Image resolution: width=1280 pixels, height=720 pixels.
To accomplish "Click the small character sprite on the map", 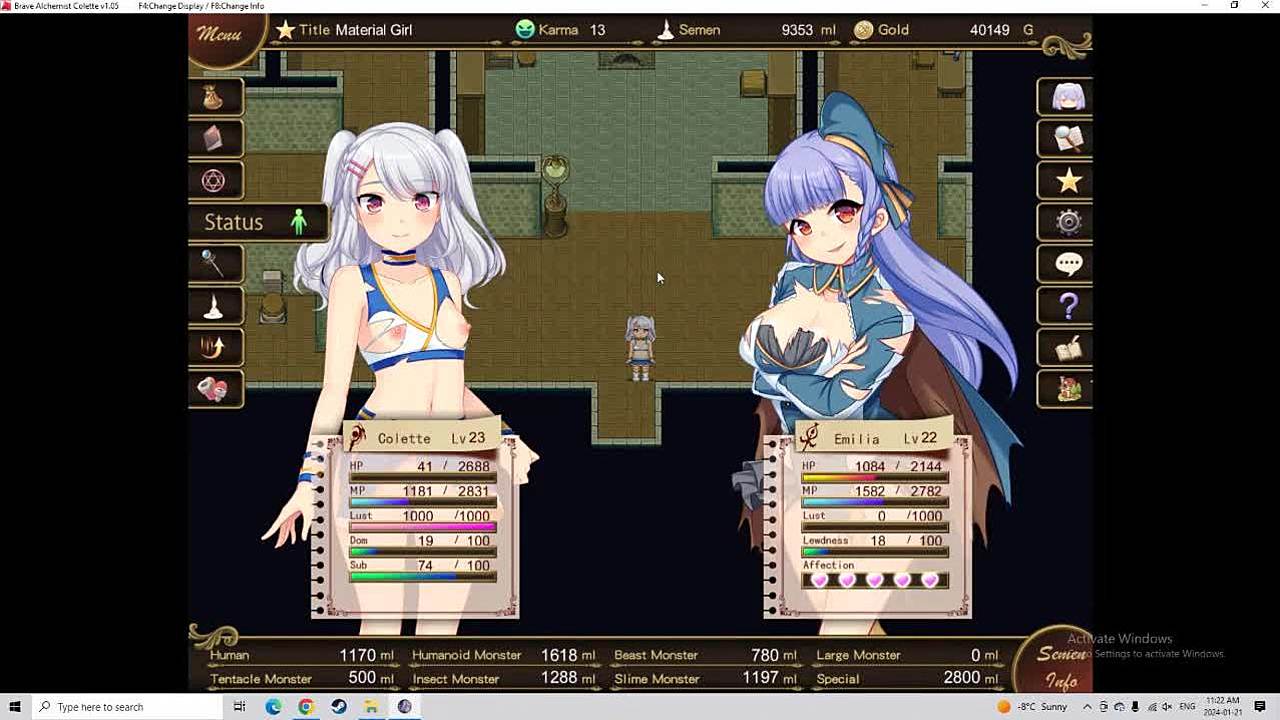I will (x=640, y=347).
